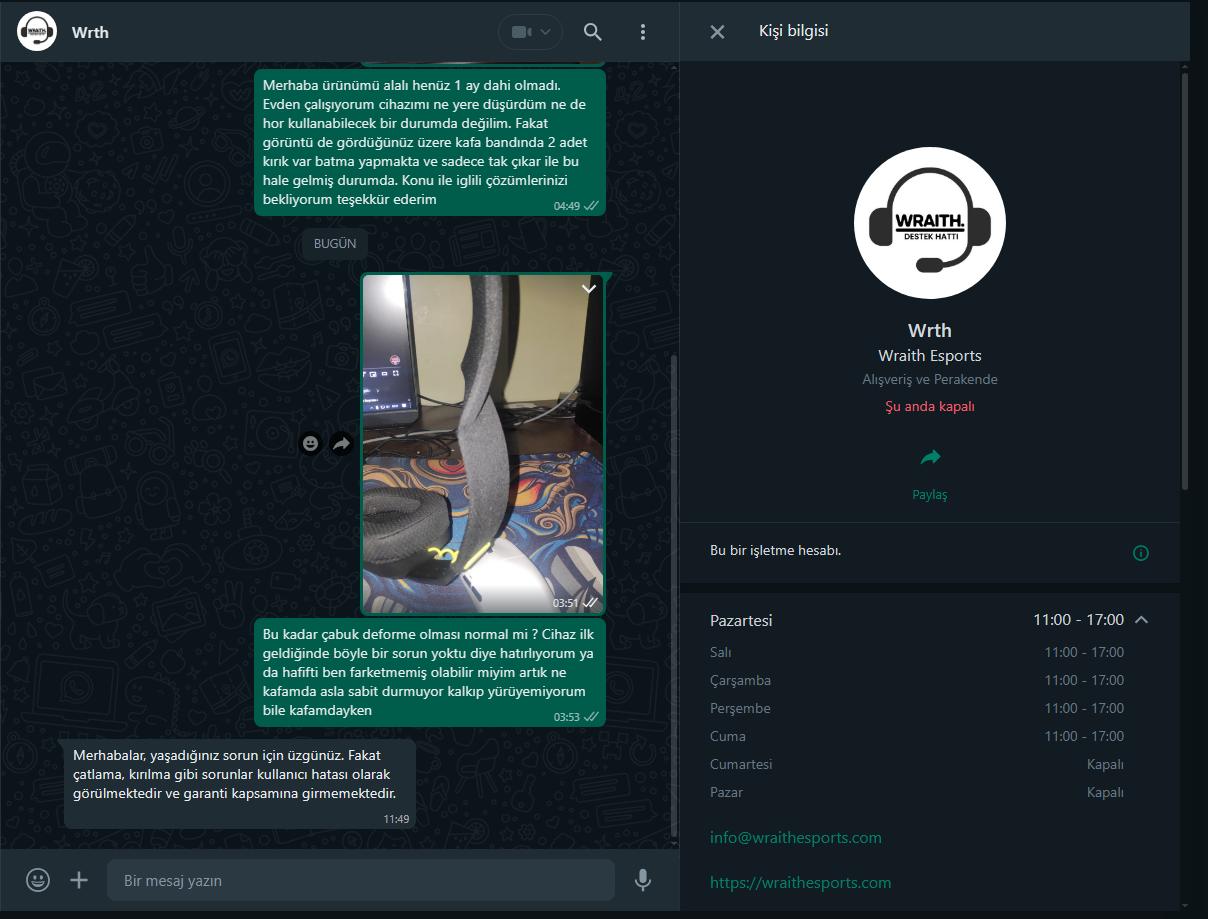Email info@wraithesports.com
Viewport: 1208px width, 919px height.
[795, 837]
